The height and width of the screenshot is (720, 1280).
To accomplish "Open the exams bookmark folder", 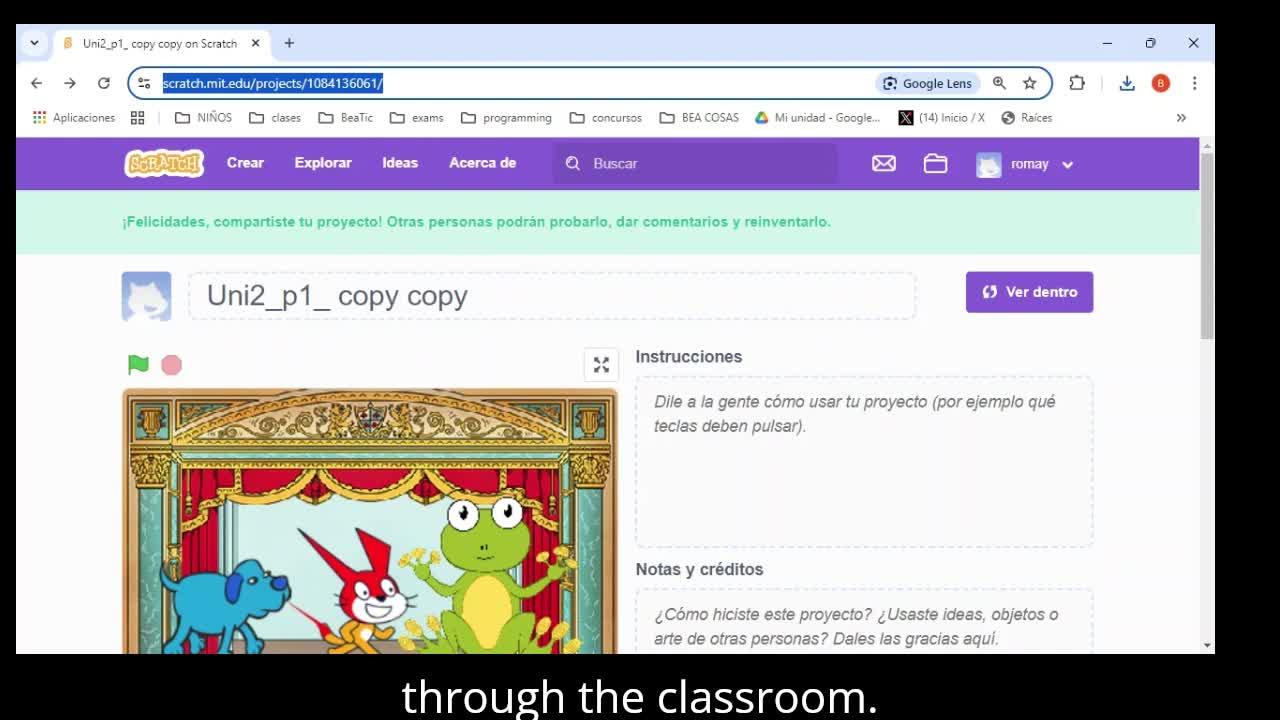I will pos(417,117).
